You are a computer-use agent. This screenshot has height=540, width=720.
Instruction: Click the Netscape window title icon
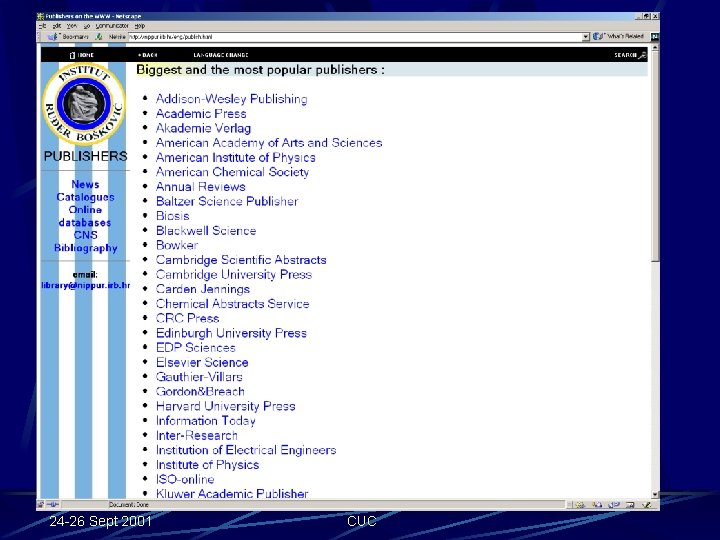click(40, 16)
